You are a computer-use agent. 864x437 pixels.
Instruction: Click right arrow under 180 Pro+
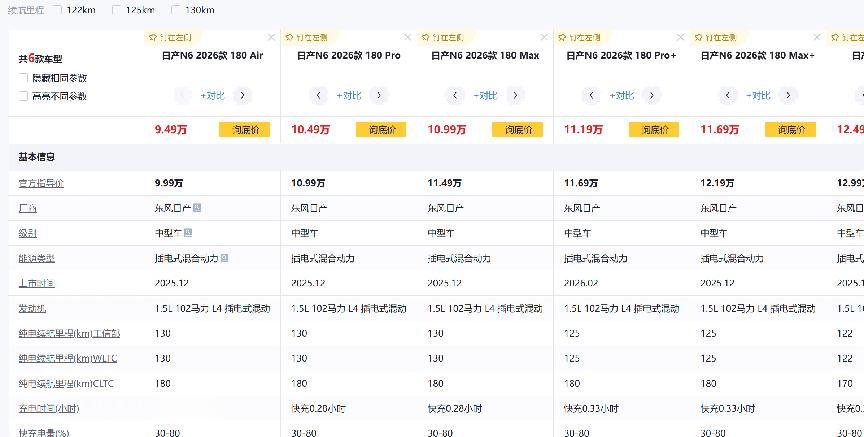(x=651, y=95)
